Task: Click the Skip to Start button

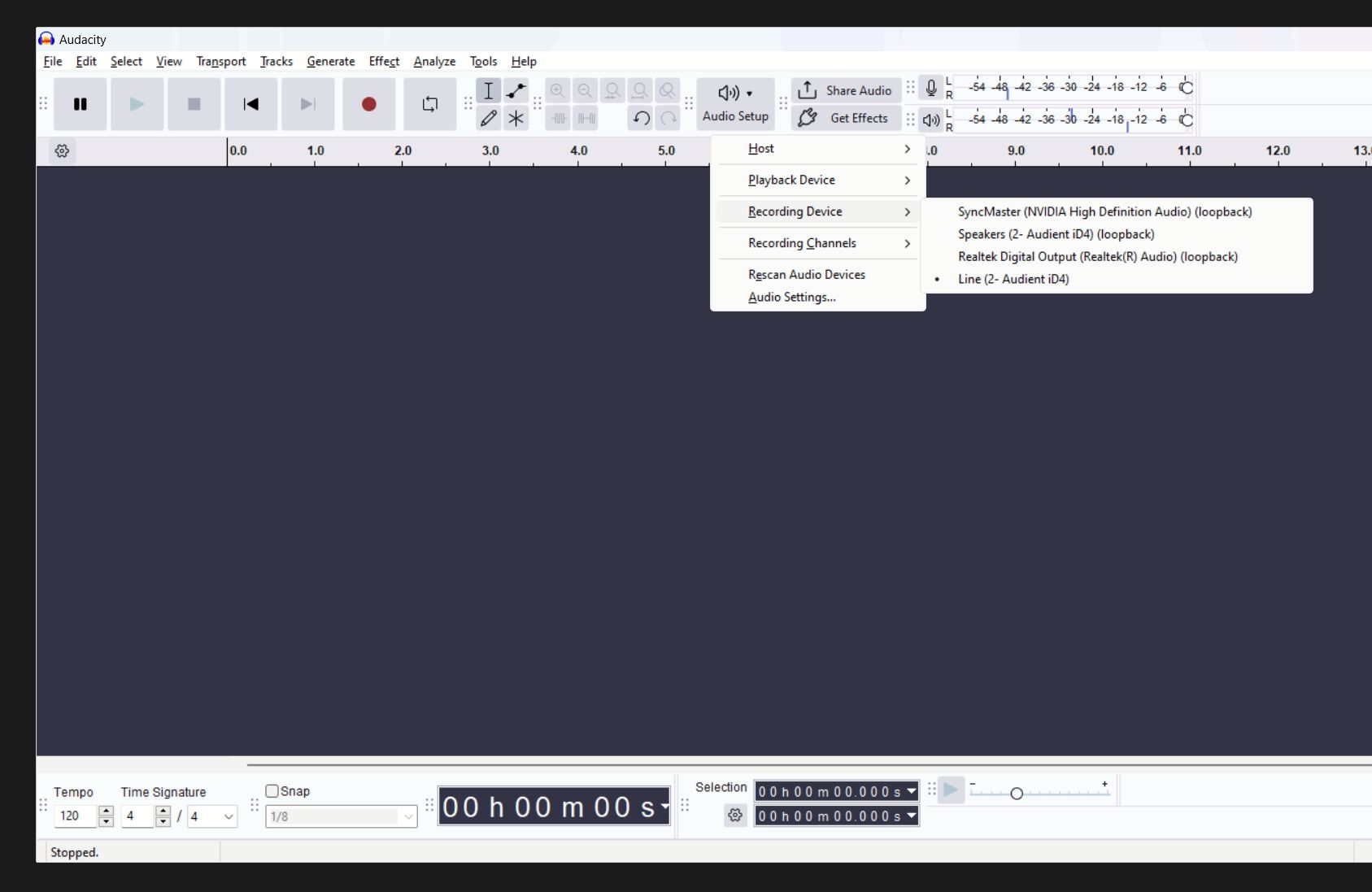Action: [250, 104]
